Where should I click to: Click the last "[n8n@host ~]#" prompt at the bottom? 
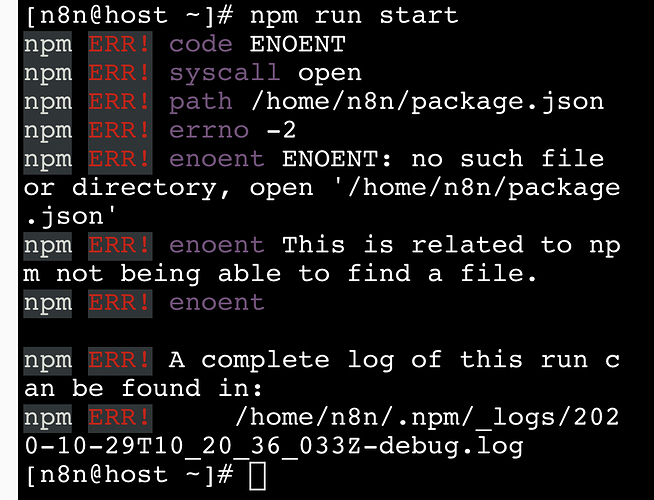[x=124, y=475]
